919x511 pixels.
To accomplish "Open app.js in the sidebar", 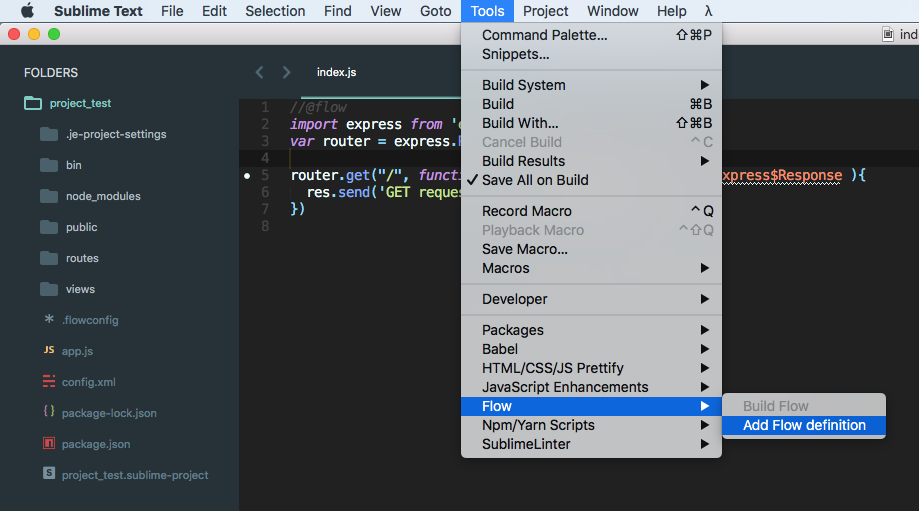I will coord(77,351).
